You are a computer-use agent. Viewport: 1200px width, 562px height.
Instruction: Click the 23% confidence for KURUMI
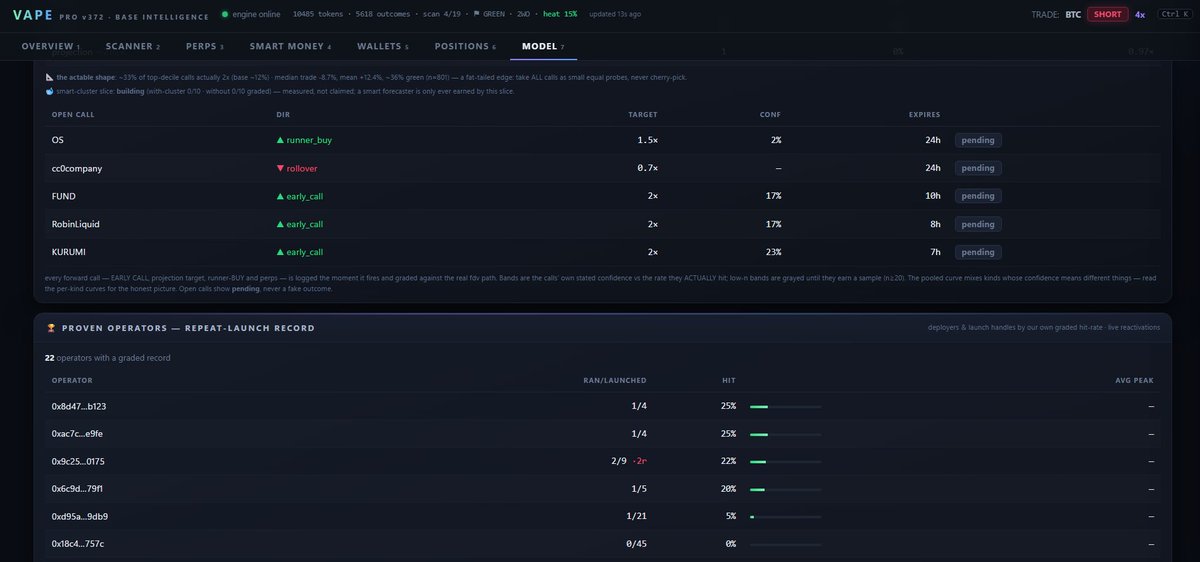pyautogui.click(x=773, y=252)
